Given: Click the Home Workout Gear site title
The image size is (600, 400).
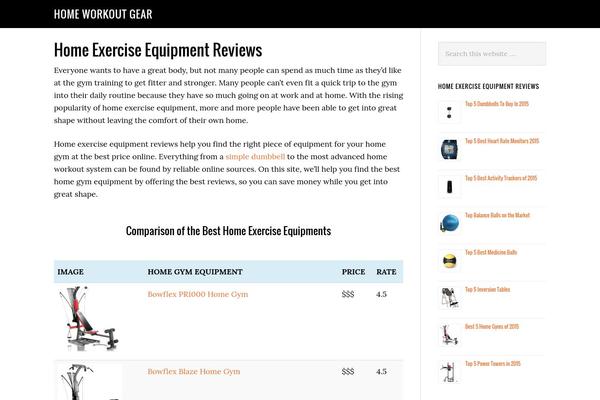Looking at the screenshot, I should (x=103, y=14).
